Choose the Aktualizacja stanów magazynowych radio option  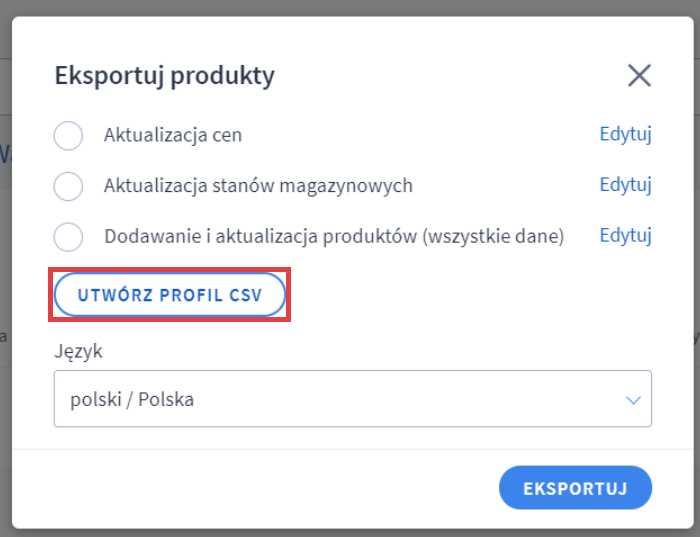(x=68, y=186)
